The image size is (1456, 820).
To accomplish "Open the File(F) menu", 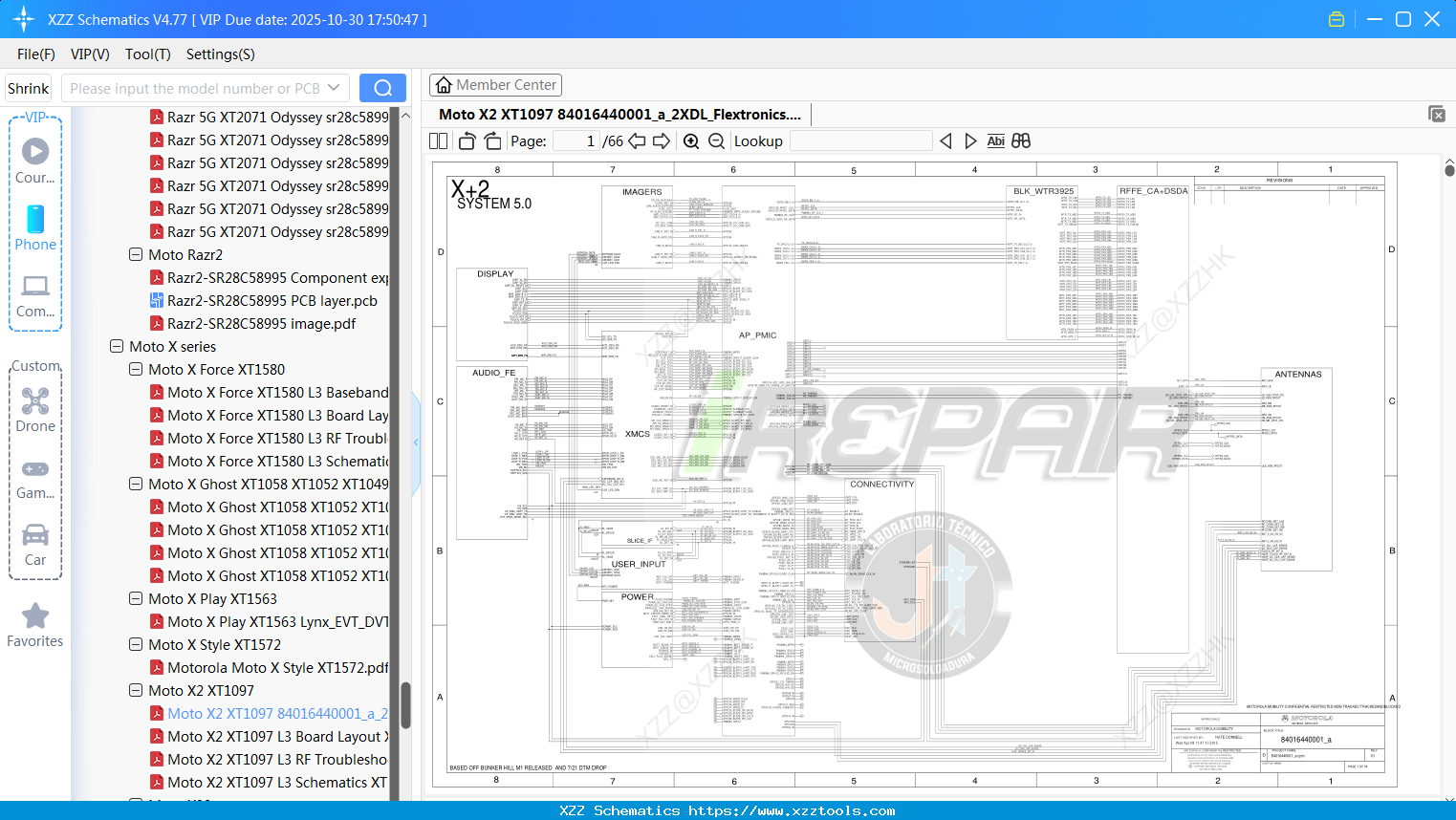I will pyautogui.click(x=36, y=54).
